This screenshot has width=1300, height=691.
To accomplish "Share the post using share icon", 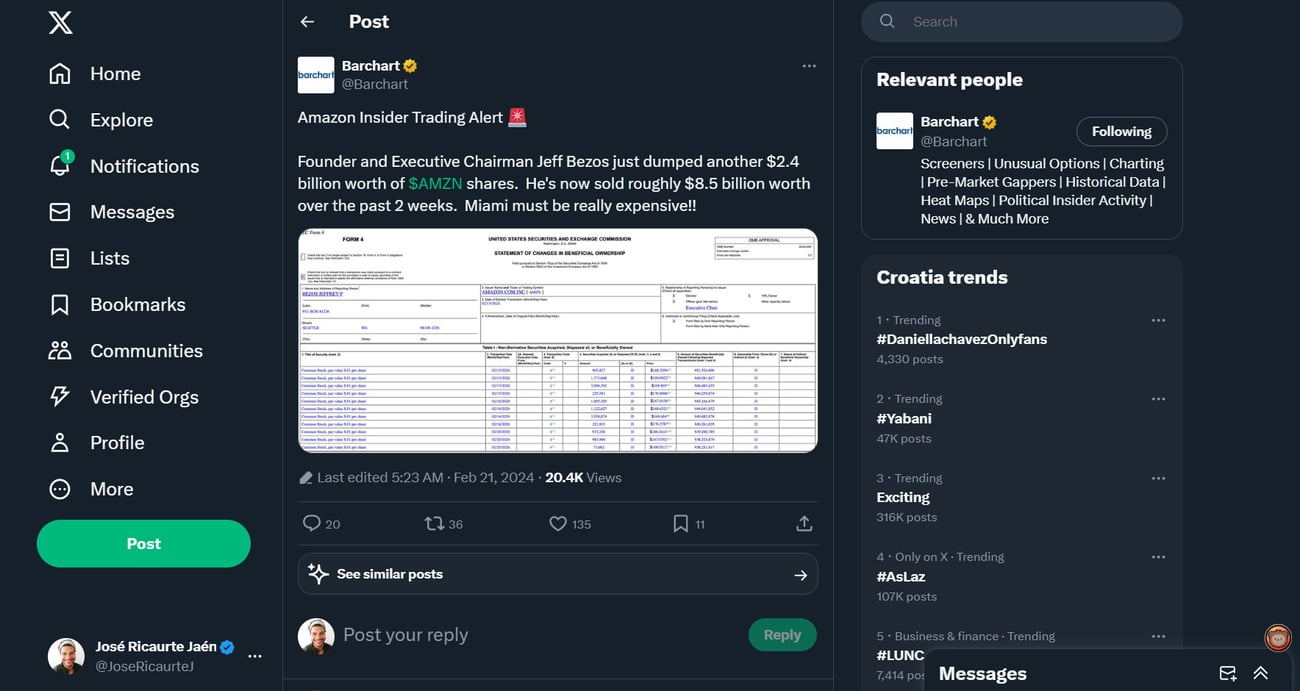I will click(804, 523).
